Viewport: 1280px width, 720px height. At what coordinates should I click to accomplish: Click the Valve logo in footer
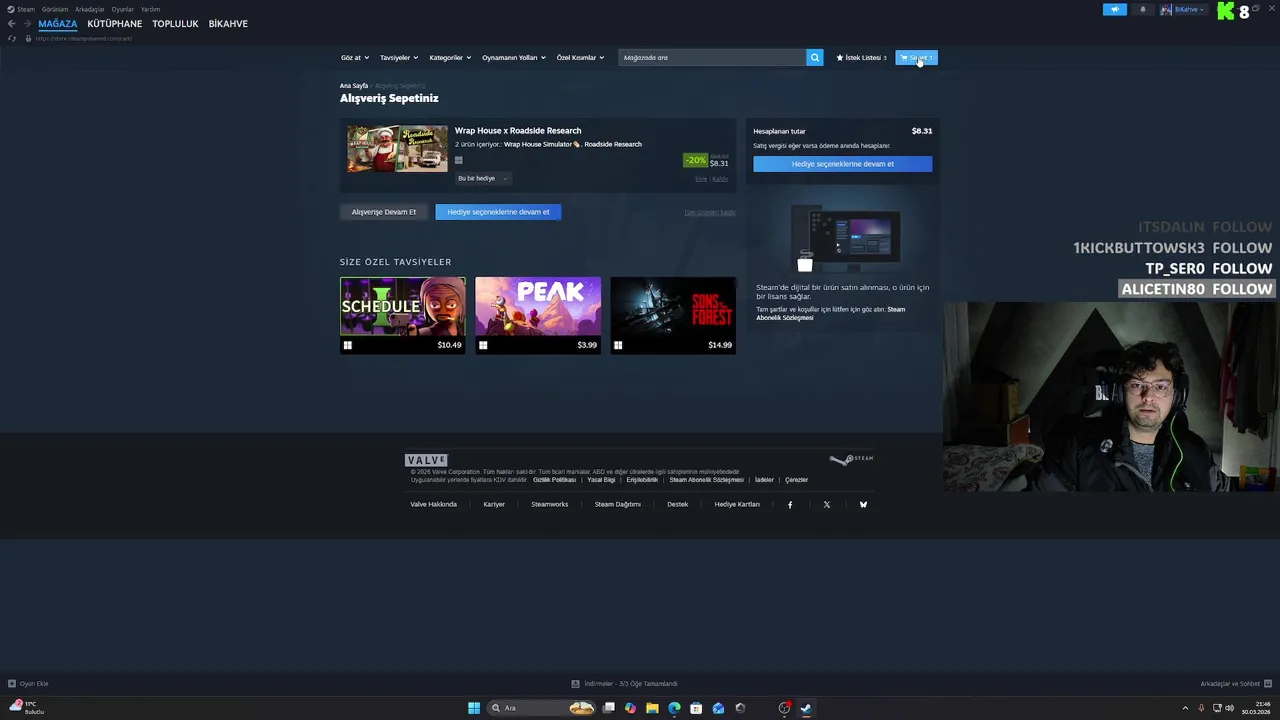426,460
